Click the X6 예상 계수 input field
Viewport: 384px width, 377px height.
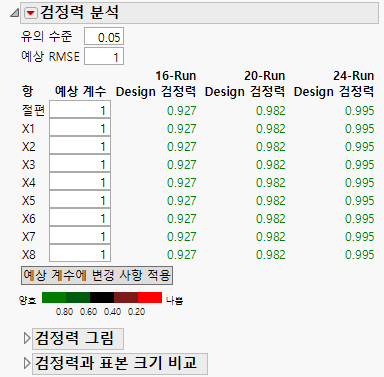(x=80, y=218)
